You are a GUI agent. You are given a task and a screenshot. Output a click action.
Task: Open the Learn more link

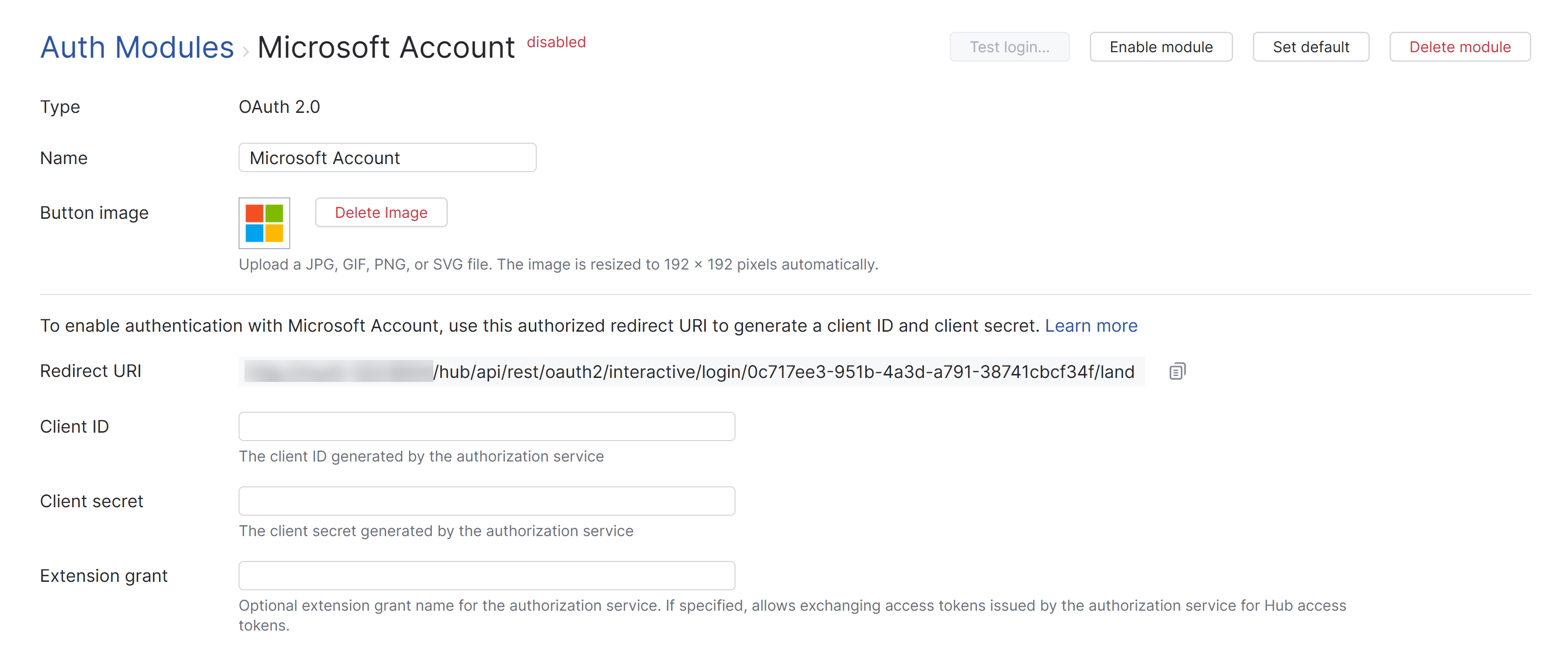coord(1091,326)
